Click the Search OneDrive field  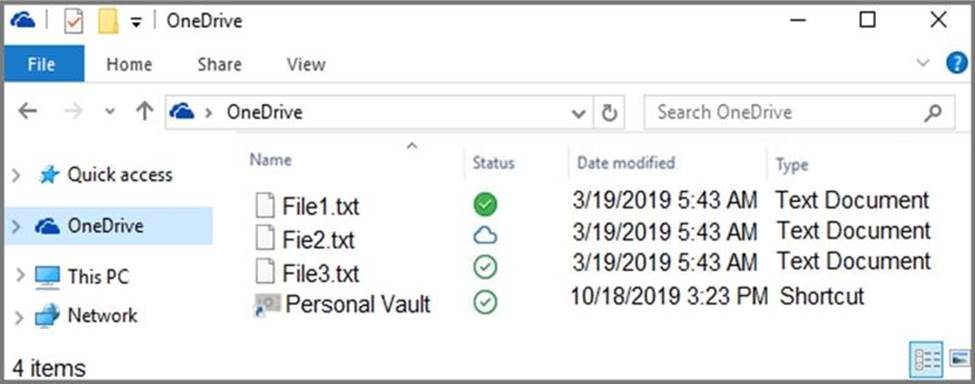[x=799, y=112]
